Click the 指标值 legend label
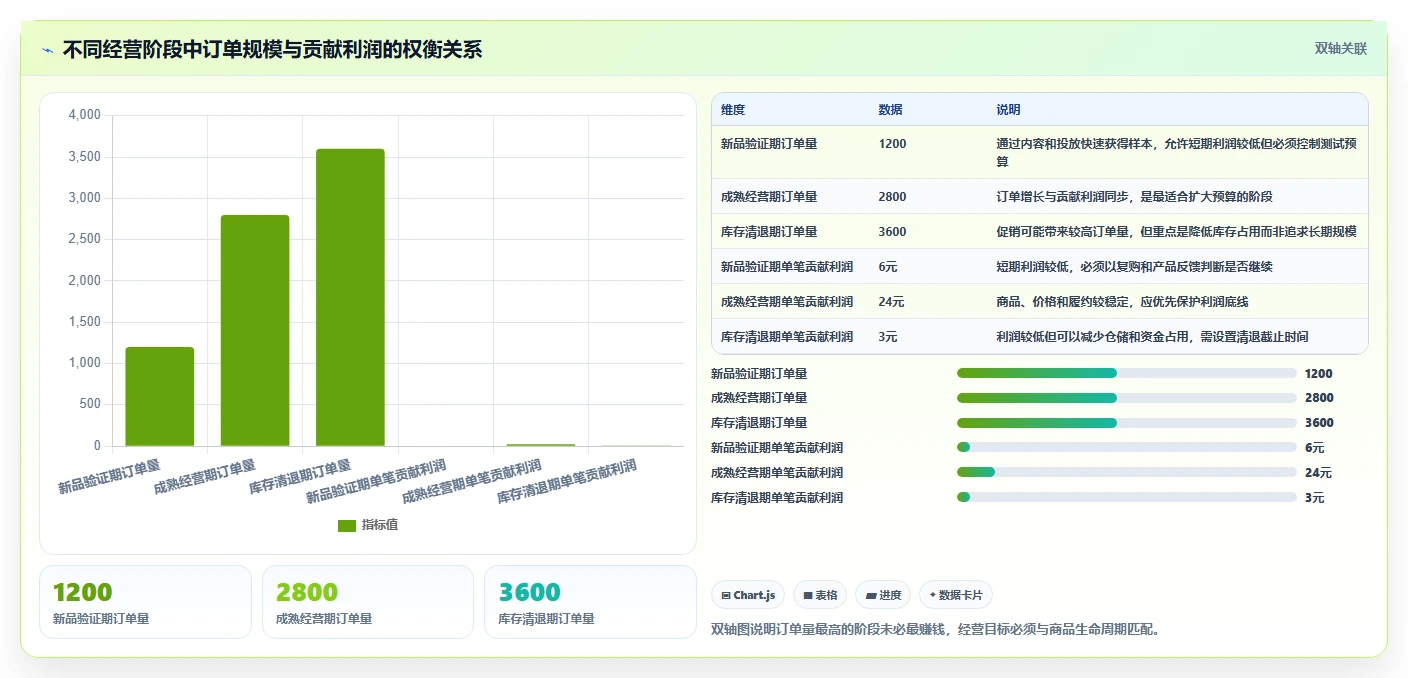Screen dimensions: 1408x678 point(380,525)
